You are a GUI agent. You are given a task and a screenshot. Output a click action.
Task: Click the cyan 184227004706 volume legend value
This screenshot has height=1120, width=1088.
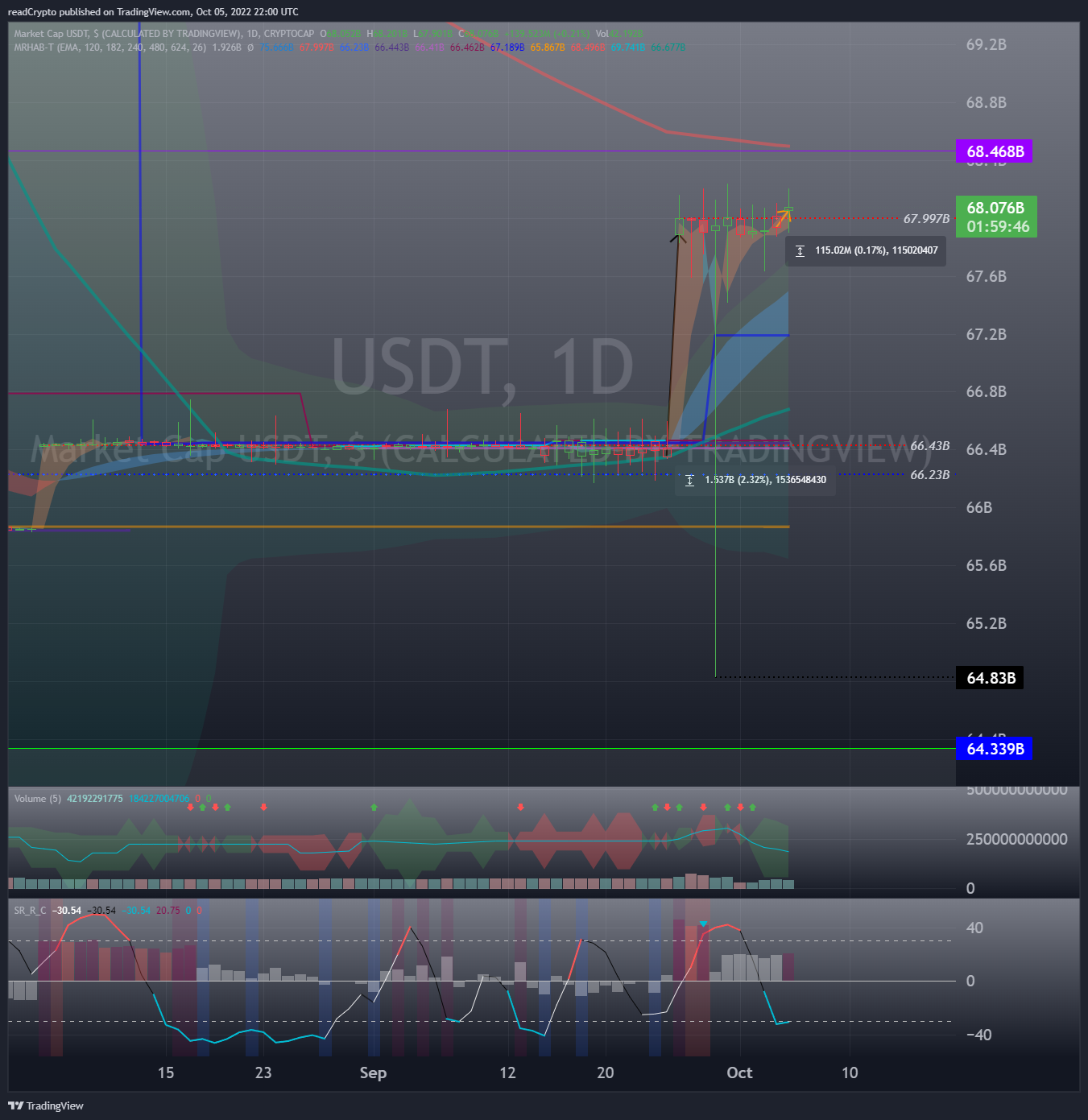[159, 799]
